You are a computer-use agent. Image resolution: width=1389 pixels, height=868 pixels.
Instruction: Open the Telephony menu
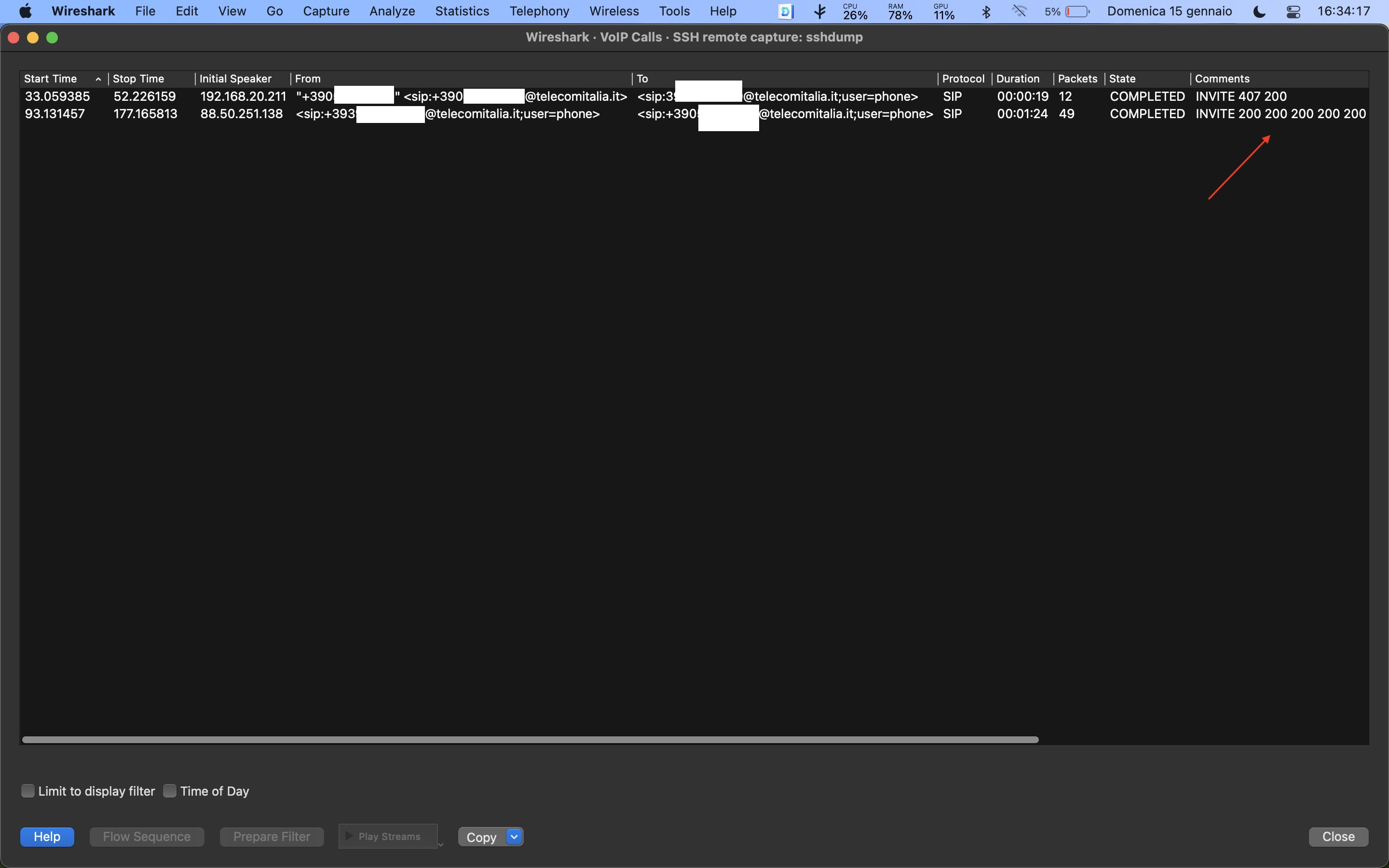point(539,12)
